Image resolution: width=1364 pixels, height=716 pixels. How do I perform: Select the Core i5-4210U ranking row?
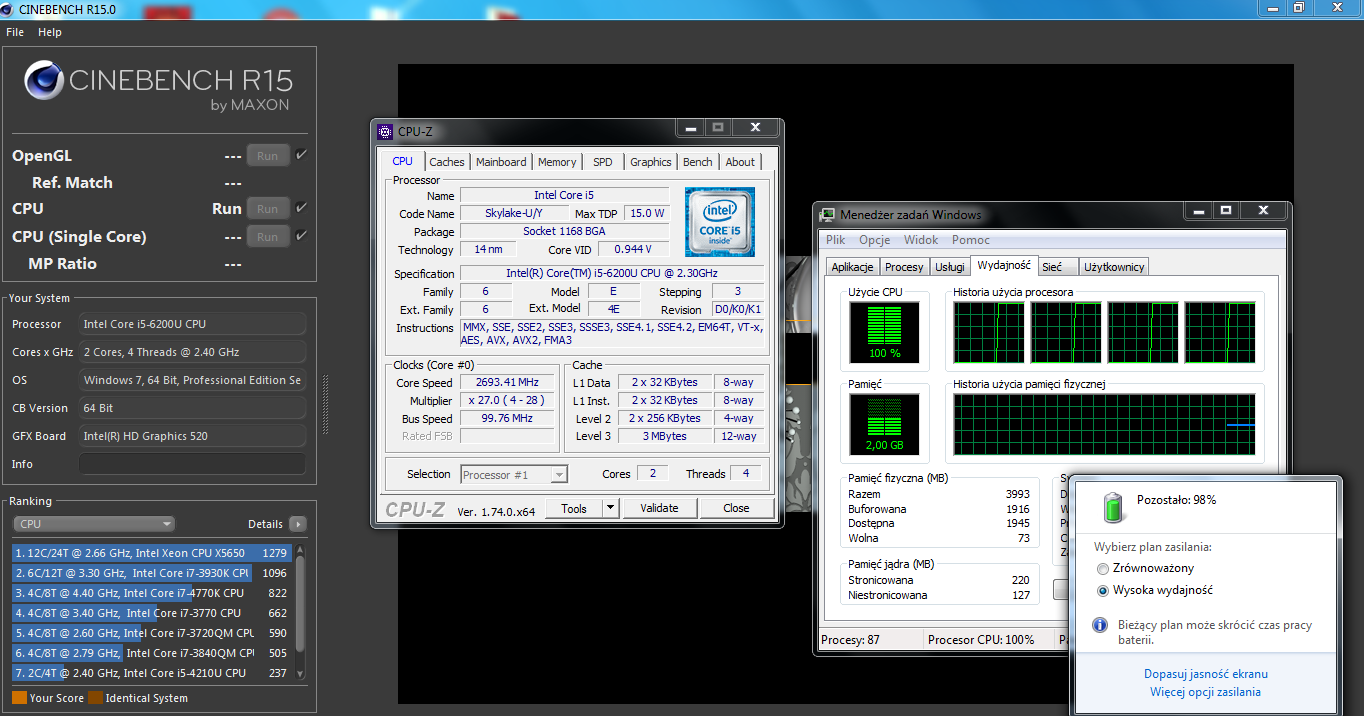152,673
